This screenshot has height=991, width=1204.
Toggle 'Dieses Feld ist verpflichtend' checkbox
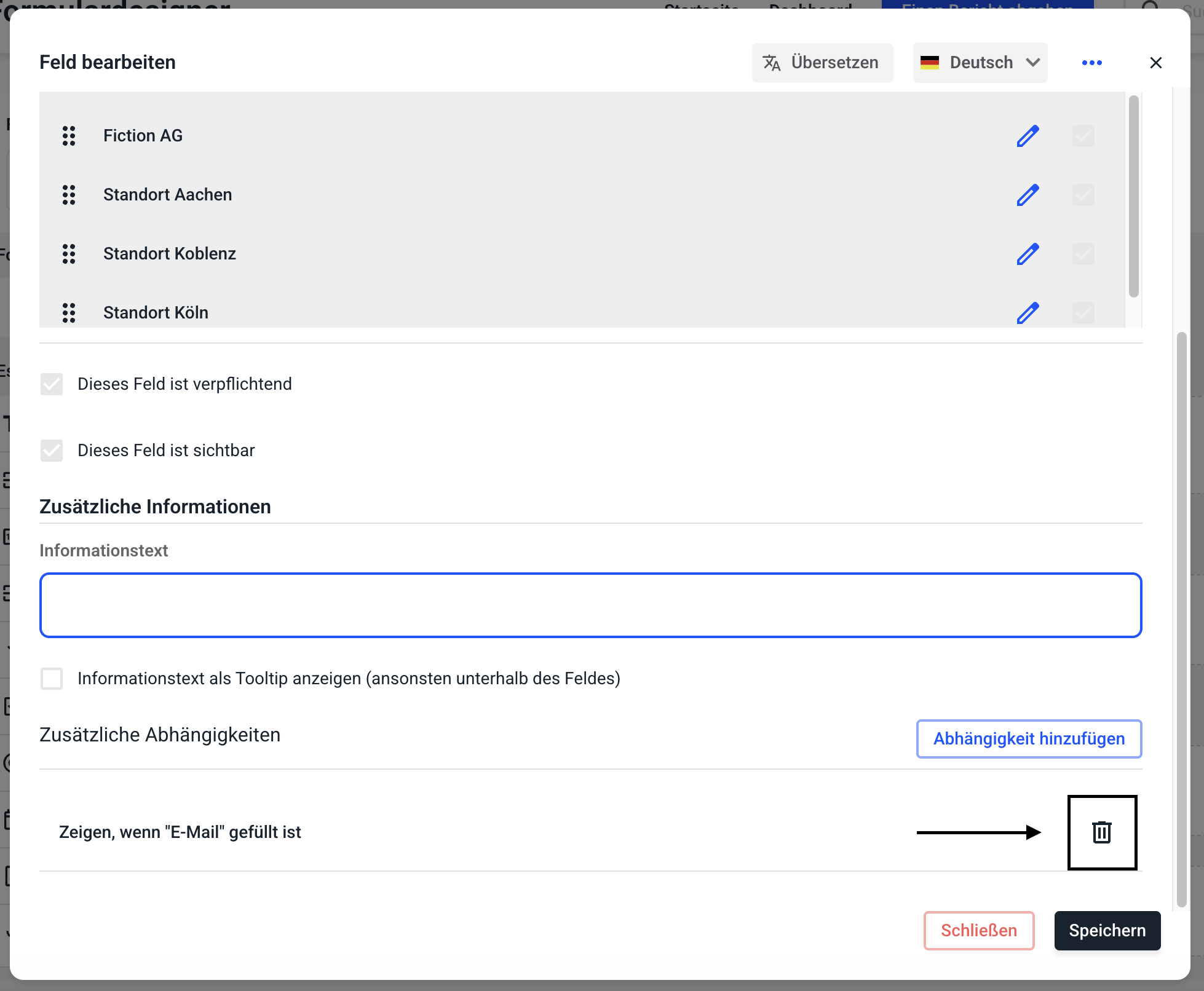pos(52,384)
